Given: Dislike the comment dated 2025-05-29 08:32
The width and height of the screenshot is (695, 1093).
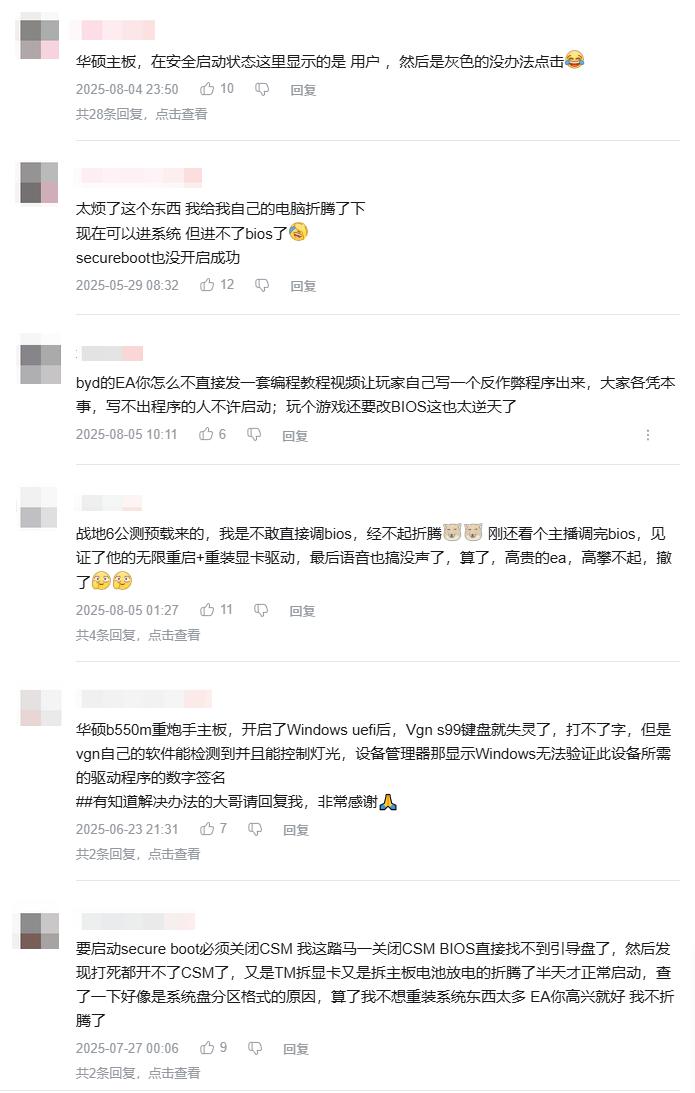Looking at the screenshot, I should point(261,285).
